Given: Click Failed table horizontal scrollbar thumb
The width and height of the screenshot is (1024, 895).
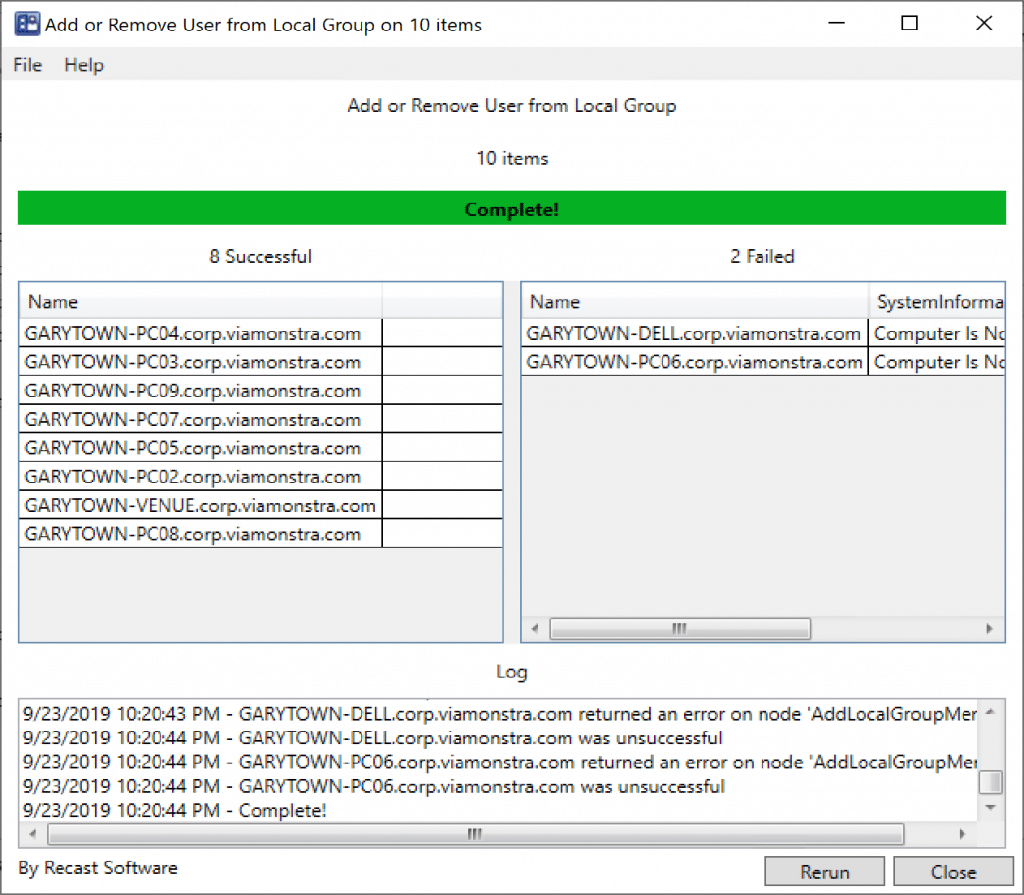Looking at the screenshot, I should 679,629.
